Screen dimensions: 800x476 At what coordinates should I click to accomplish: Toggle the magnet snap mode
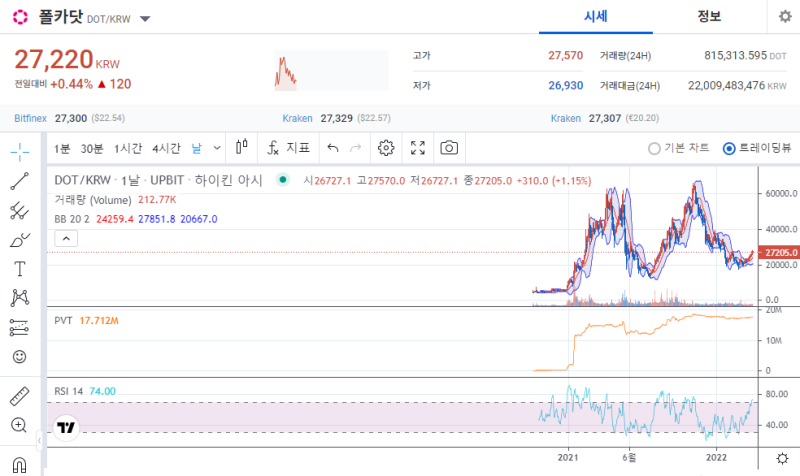point(19,465)
